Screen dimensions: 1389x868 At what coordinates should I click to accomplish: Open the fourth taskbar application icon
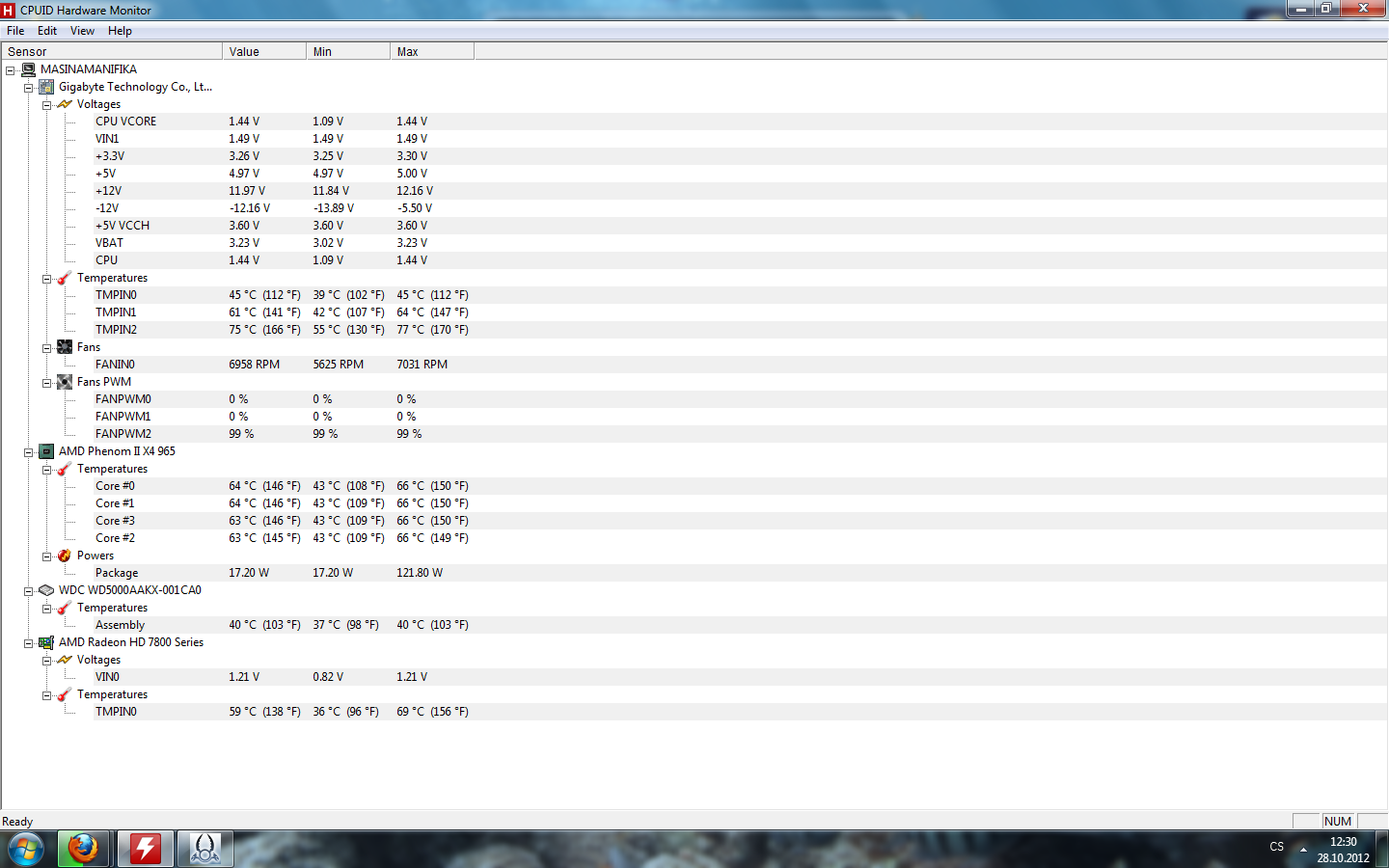pyautogui.click(x=205, y=850)
